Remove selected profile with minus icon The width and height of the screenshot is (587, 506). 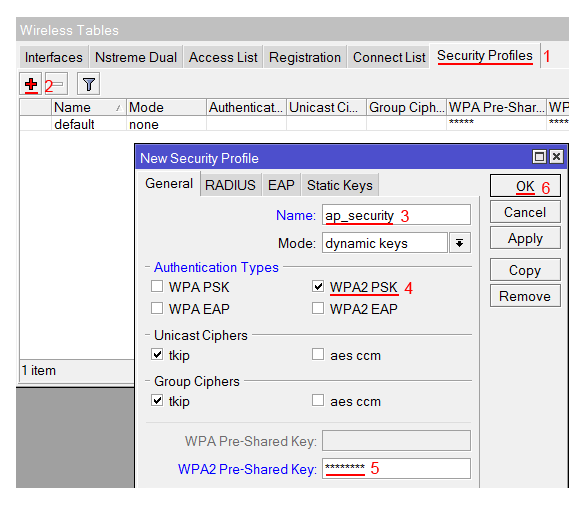57,84
